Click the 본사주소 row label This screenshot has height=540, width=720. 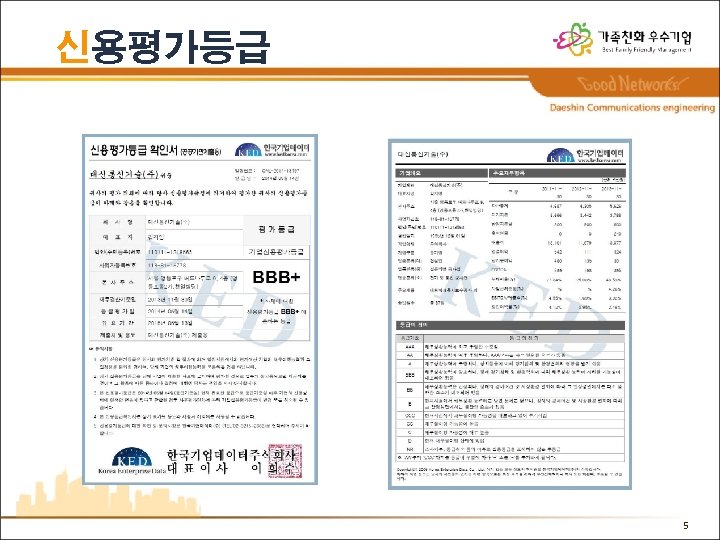click(x=118, y=282)
